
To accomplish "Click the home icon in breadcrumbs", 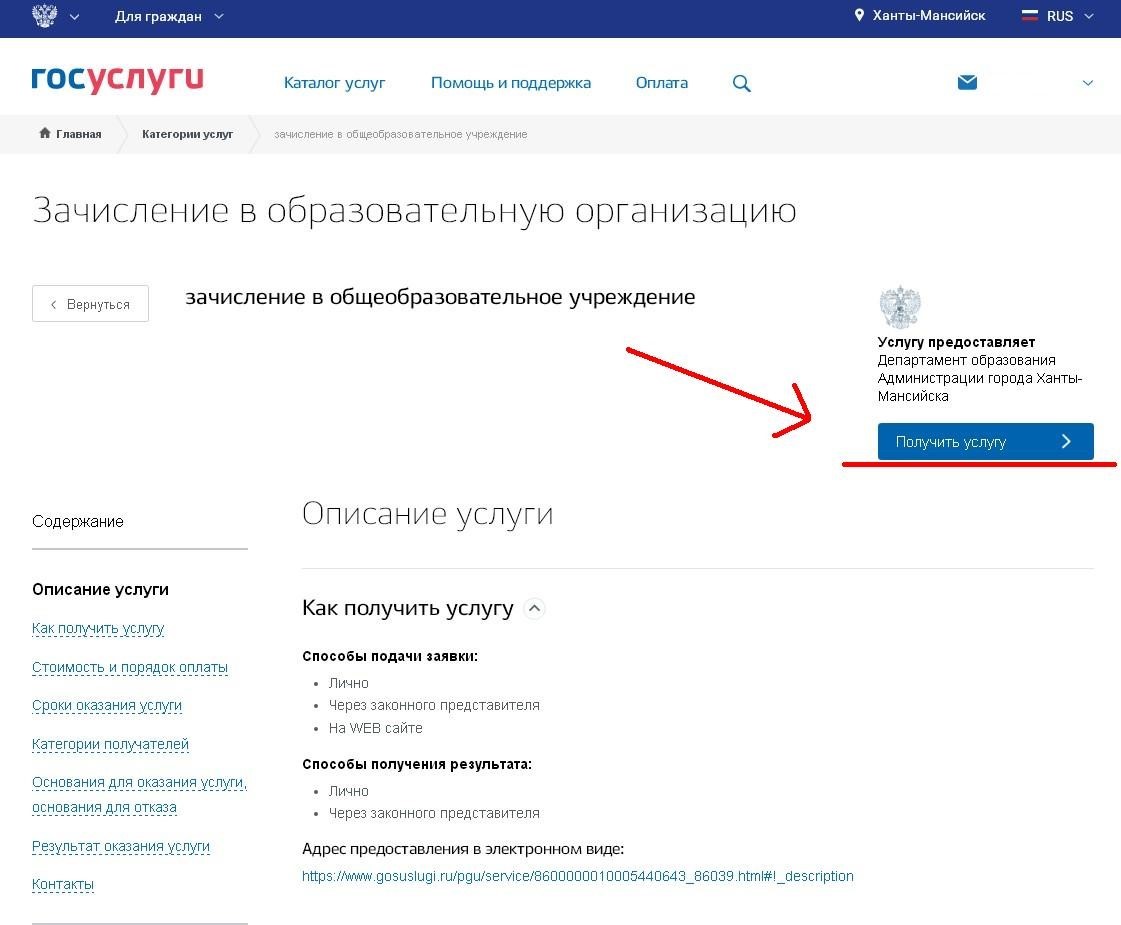I will click(x=44, y=134).
